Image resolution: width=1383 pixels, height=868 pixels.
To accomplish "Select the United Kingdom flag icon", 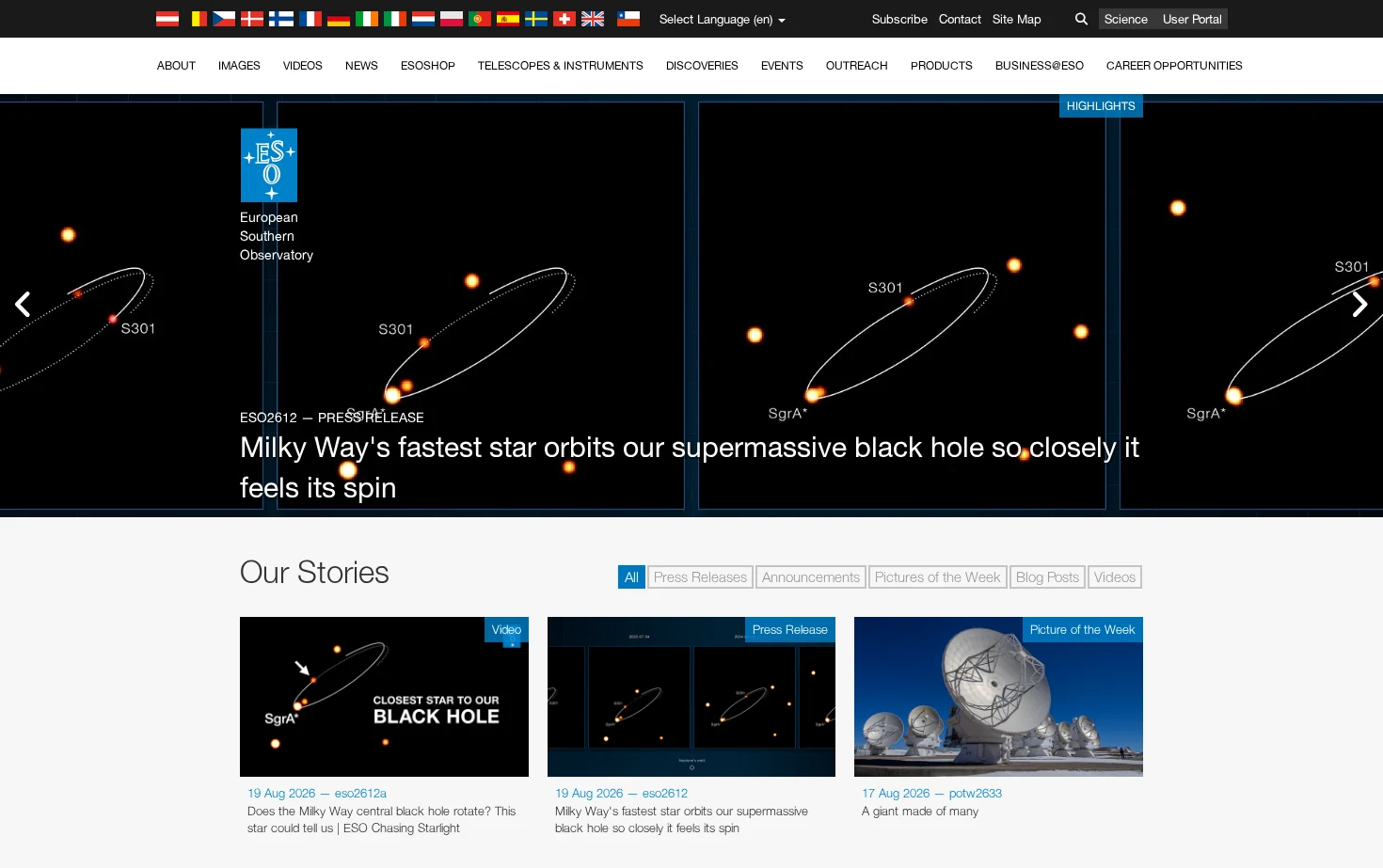I will 593,19.
